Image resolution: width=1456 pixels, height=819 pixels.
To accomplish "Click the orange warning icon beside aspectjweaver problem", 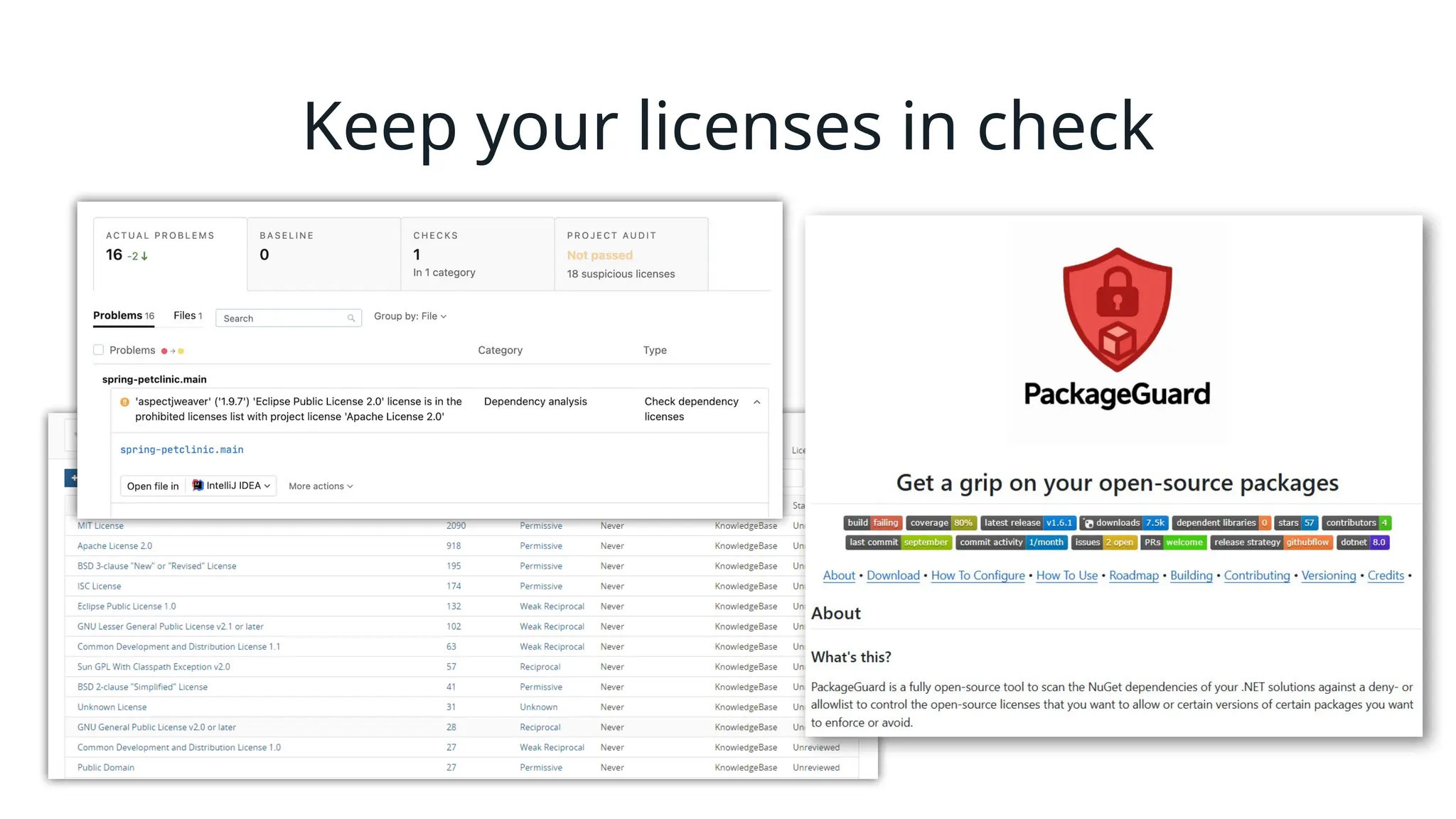I will coord(124,402).
